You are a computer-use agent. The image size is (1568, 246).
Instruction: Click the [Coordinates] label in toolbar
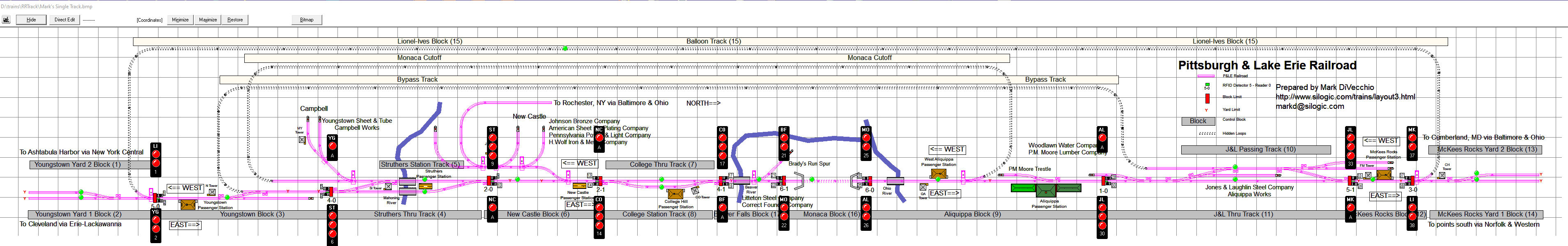(x=150, y=20)
